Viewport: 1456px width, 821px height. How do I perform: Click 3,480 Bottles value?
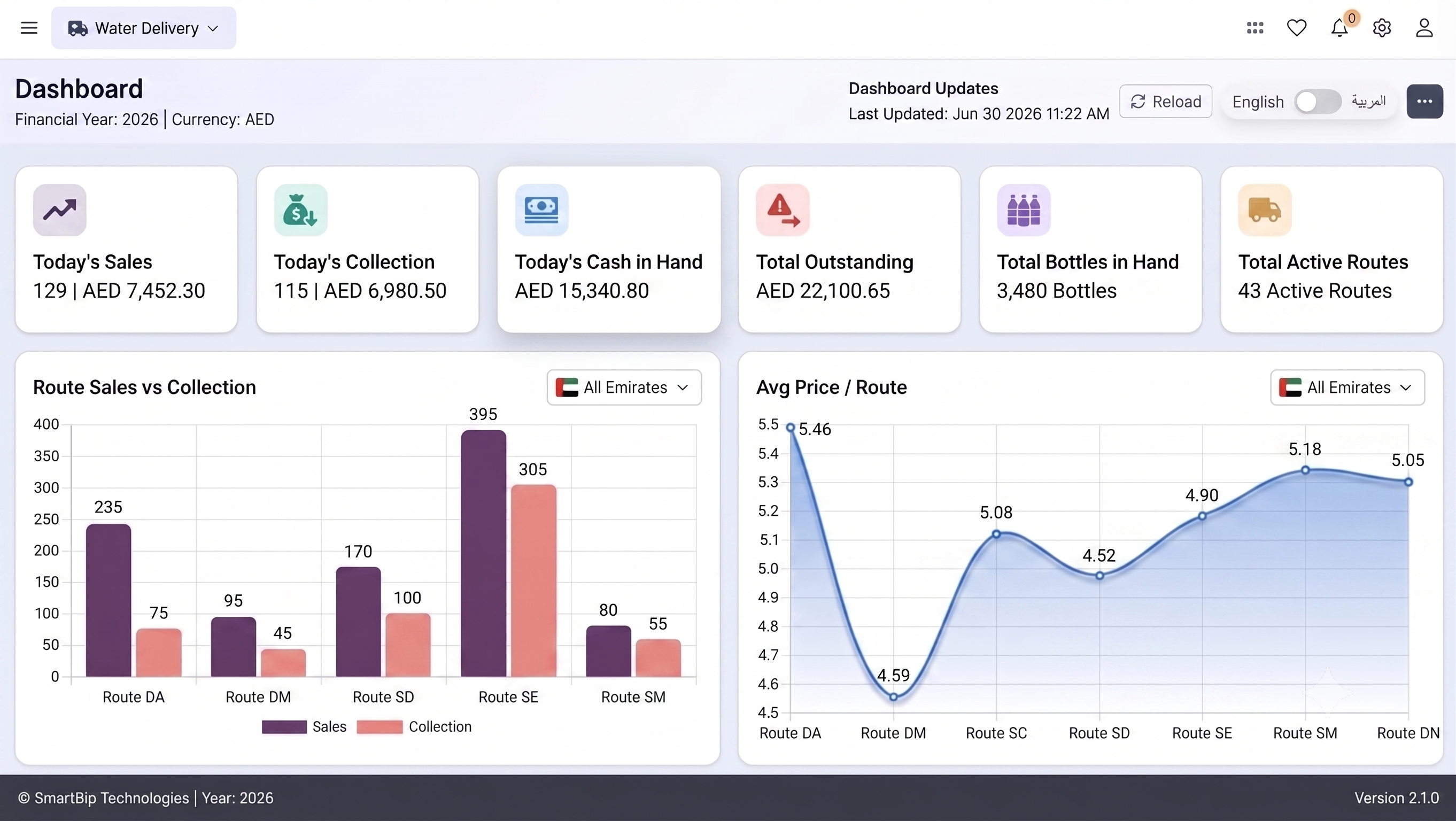click(x=1057, y=291)
